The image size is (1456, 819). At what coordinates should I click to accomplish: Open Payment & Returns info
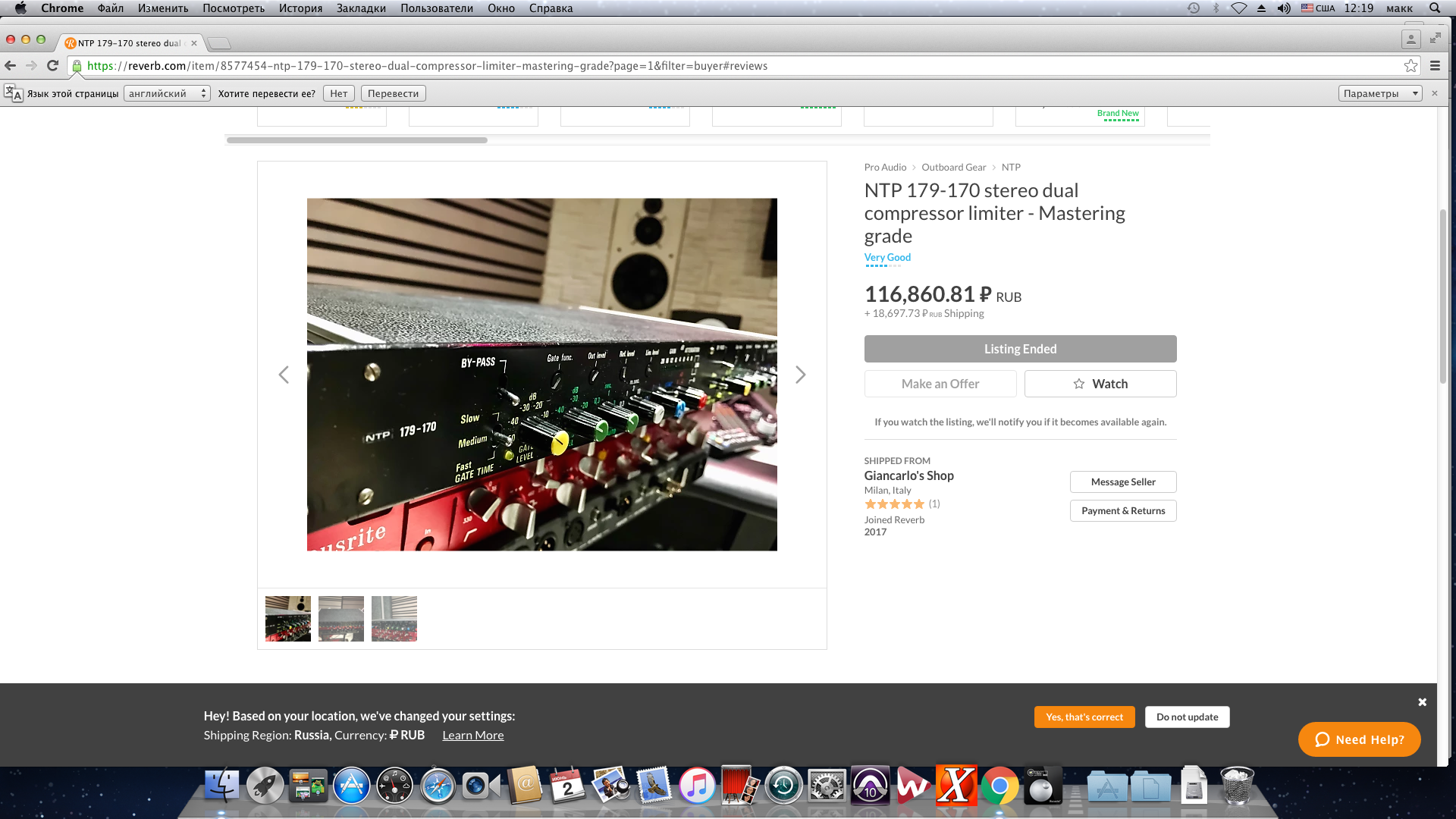coord(1123,511)
